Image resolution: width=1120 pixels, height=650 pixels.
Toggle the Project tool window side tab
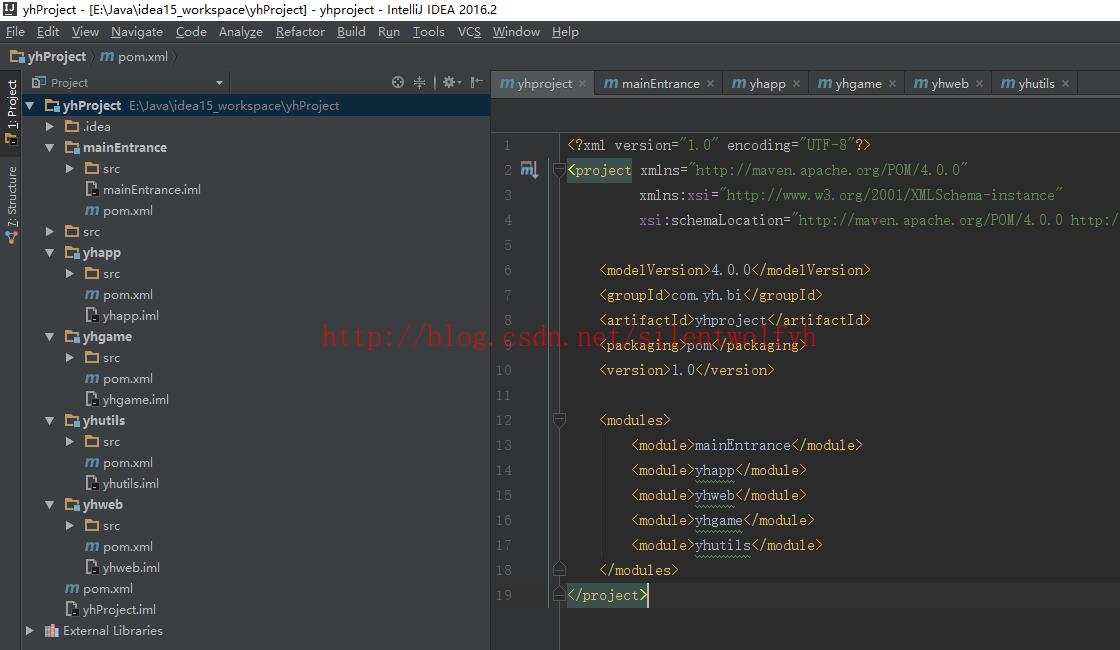pyautogui.click(x=11, y=112)
